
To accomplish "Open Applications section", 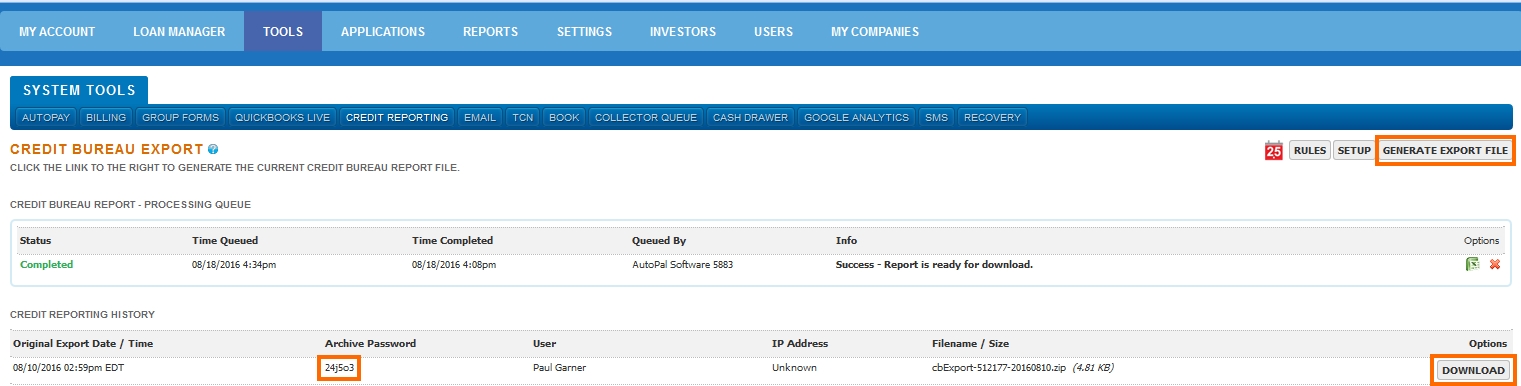I will pos(383,32).
